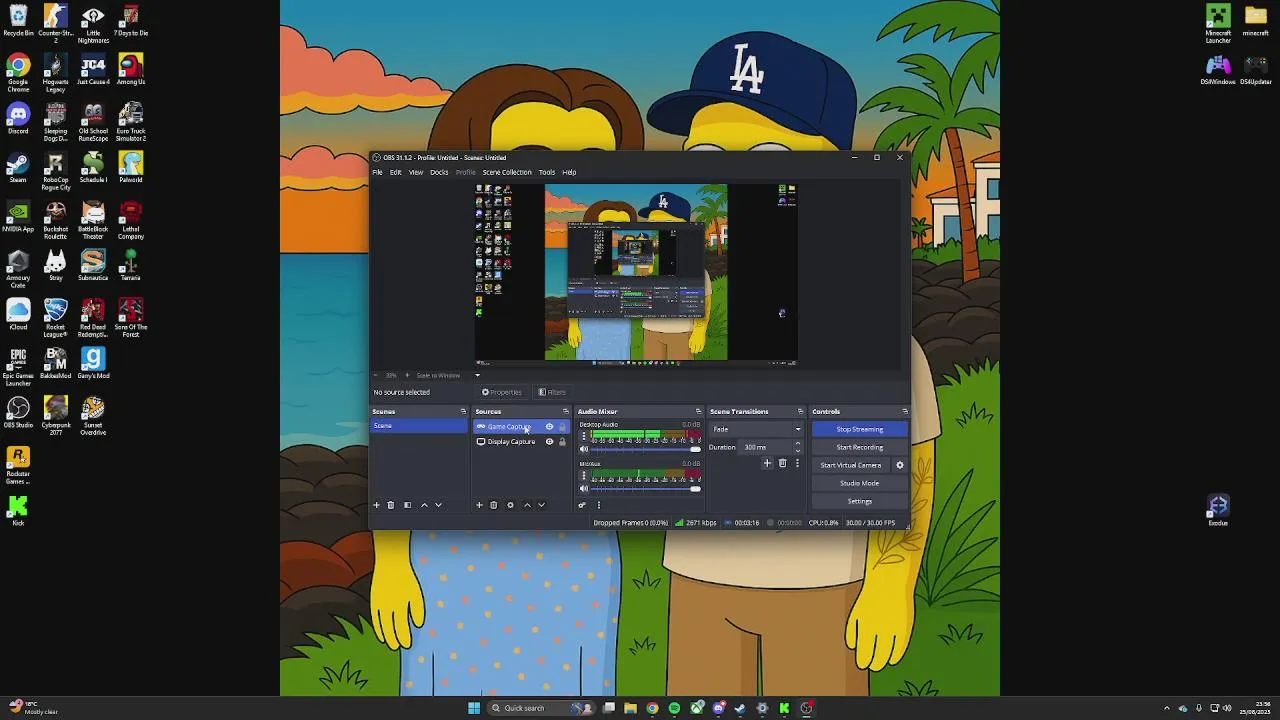Move scene down with Scenes panel arrow
This screenshot has height=720, width=1280.
coord(438,505)
